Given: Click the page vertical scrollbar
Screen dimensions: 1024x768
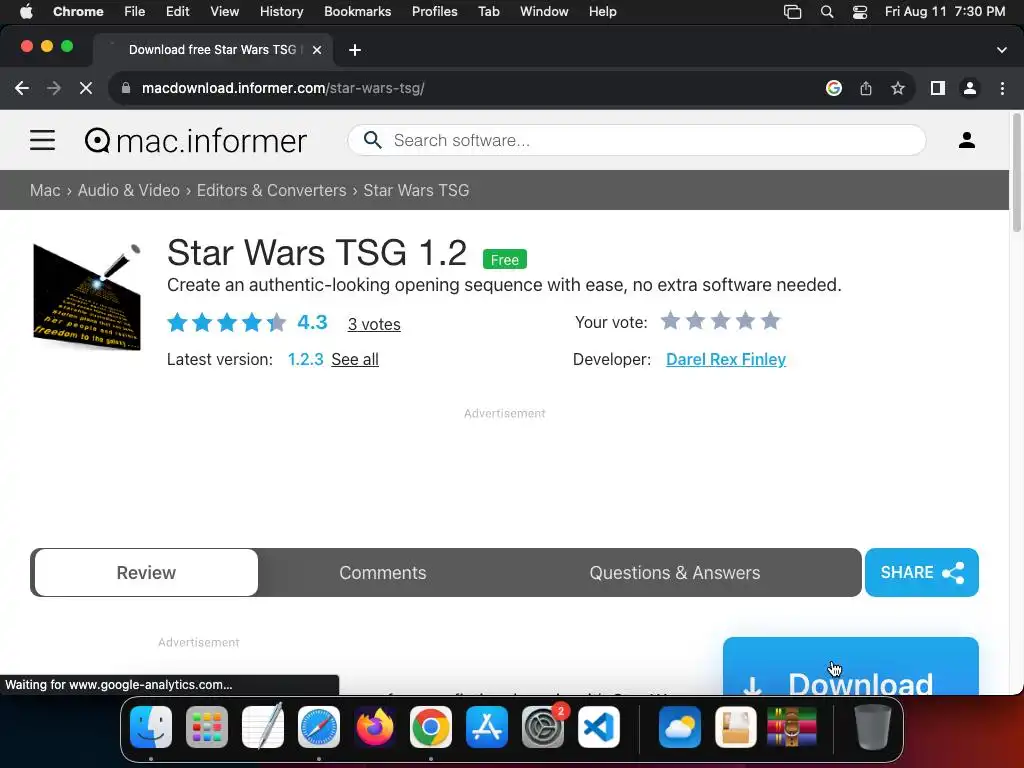Looking at the screenshot, I should tap(1016, 173).
